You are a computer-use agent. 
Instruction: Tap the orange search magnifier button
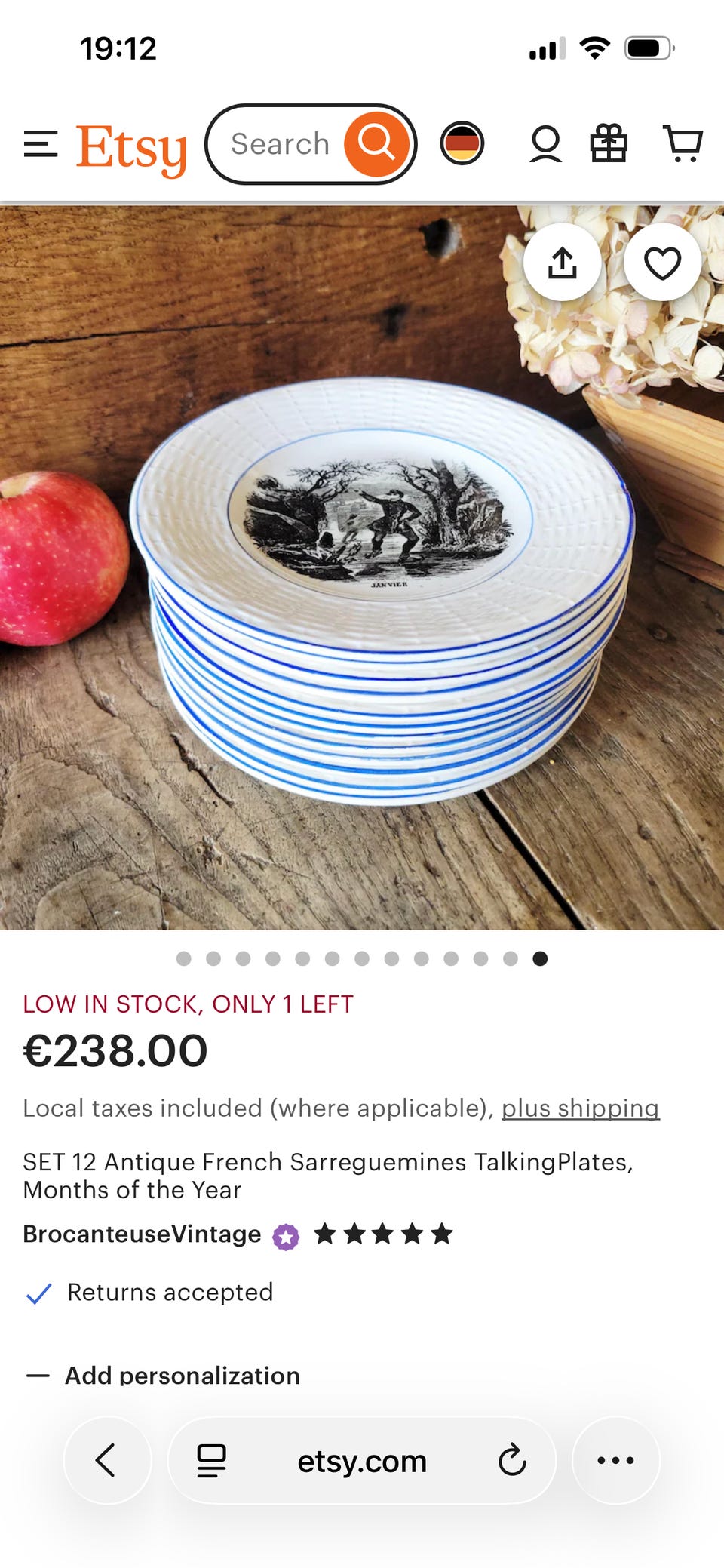pyautogui.click(x=376, y=144)
